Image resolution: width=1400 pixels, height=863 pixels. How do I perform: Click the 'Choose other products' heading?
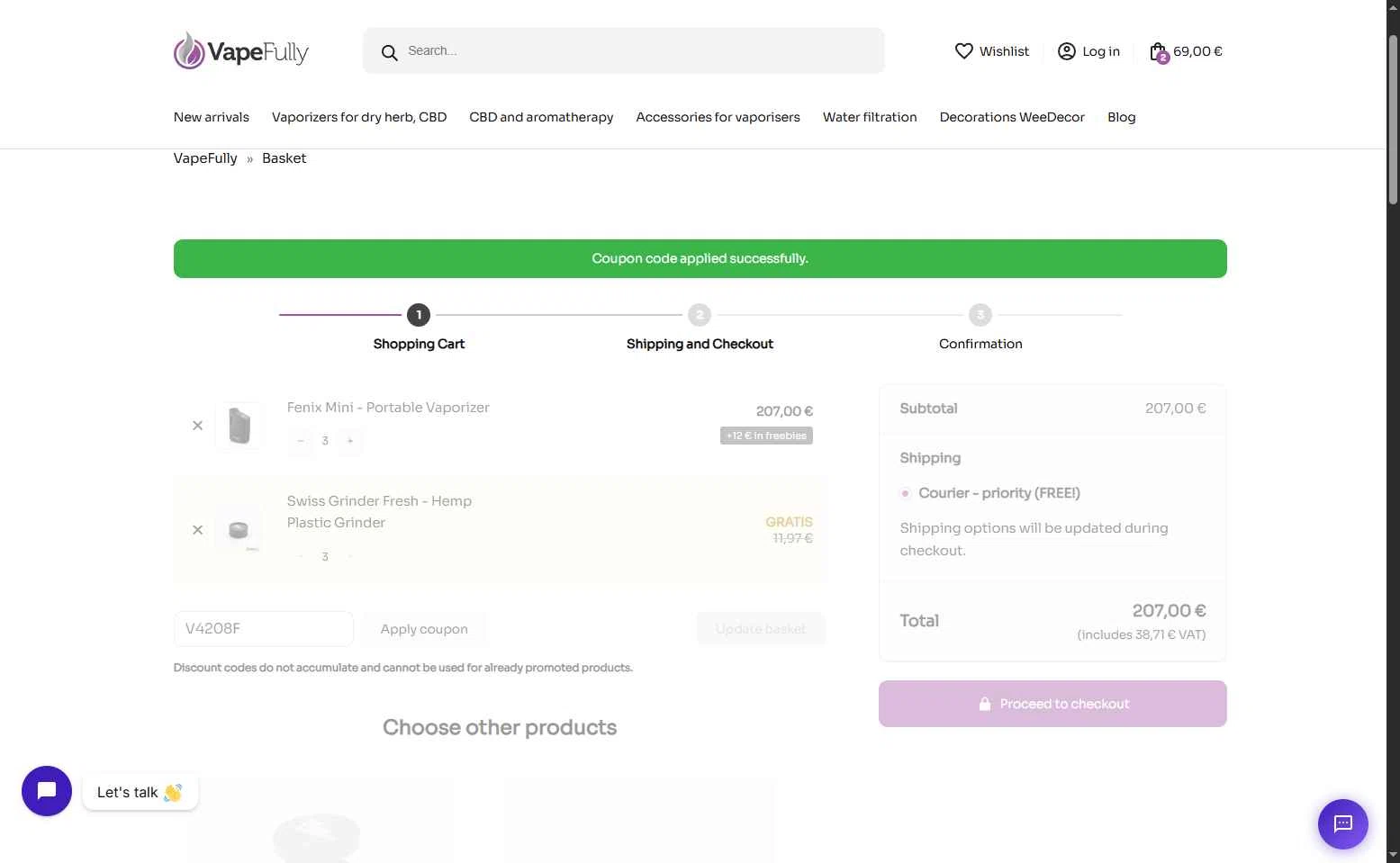point(500,727)
